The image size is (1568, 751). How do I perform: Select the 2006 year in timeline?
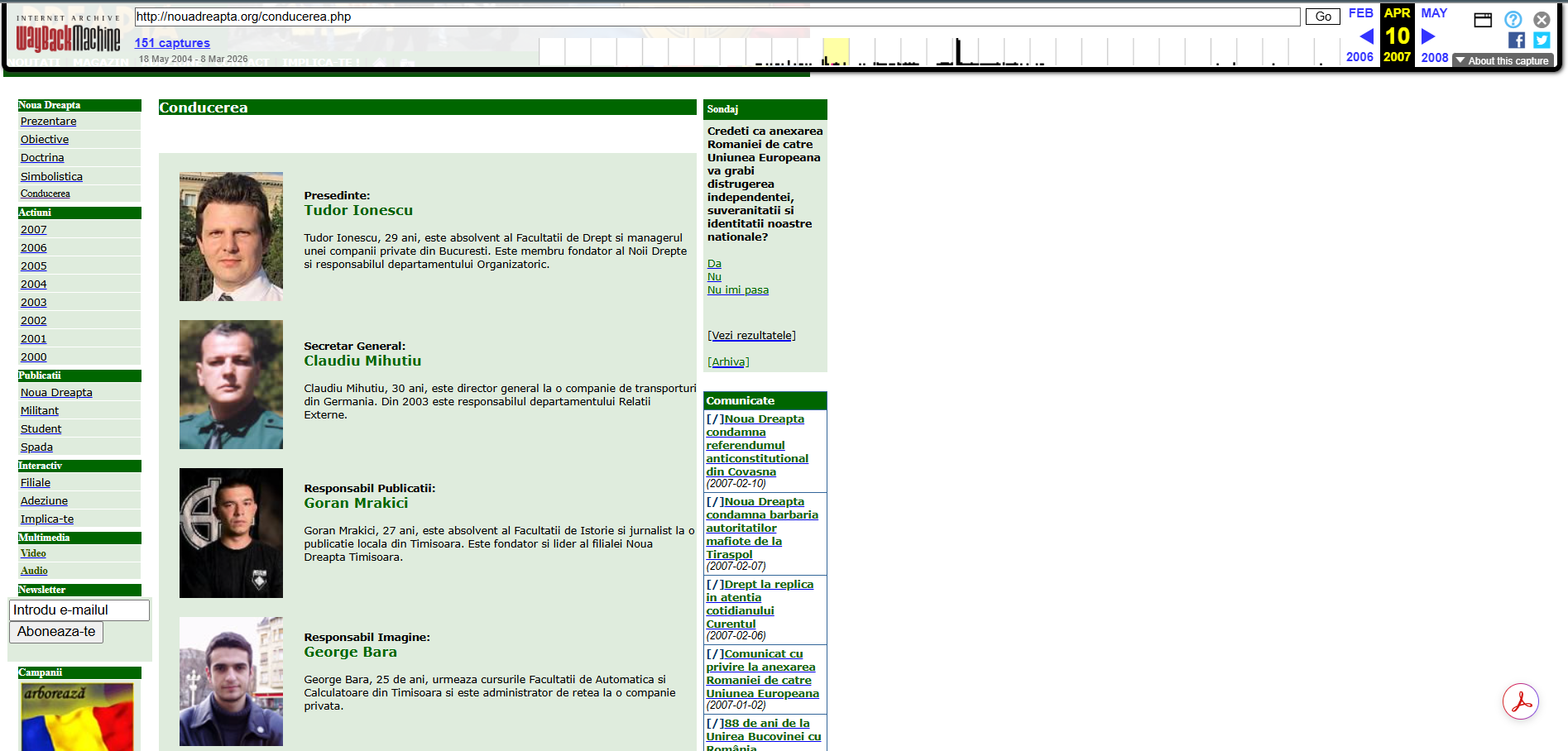click(x=1359, y=57)
